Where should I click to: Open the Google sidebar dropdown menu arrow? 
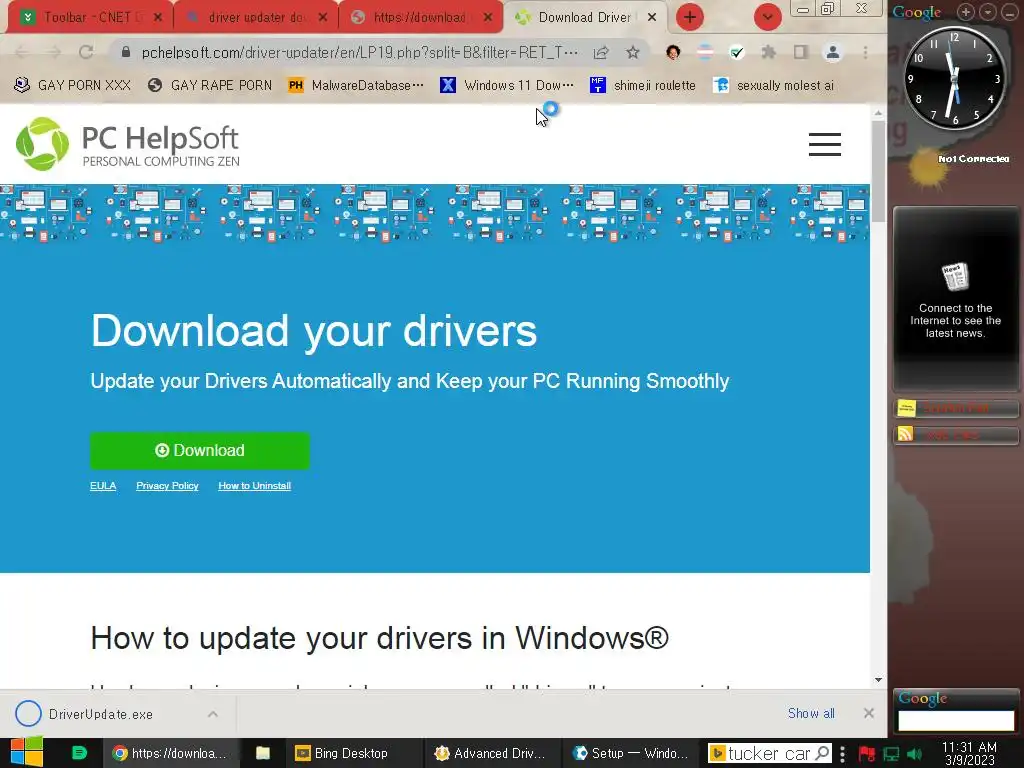988,12
